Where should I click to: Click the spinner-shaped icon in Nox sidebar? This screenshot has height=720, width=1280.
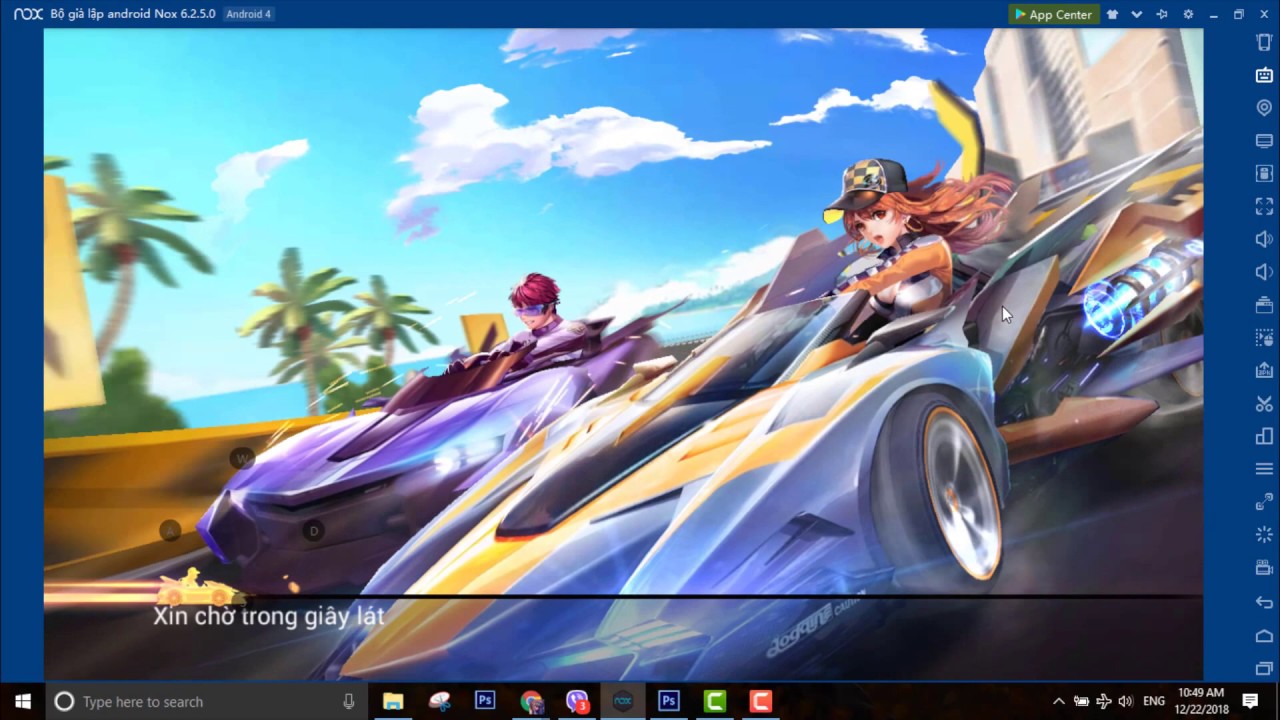click(x=1264, y=535)
